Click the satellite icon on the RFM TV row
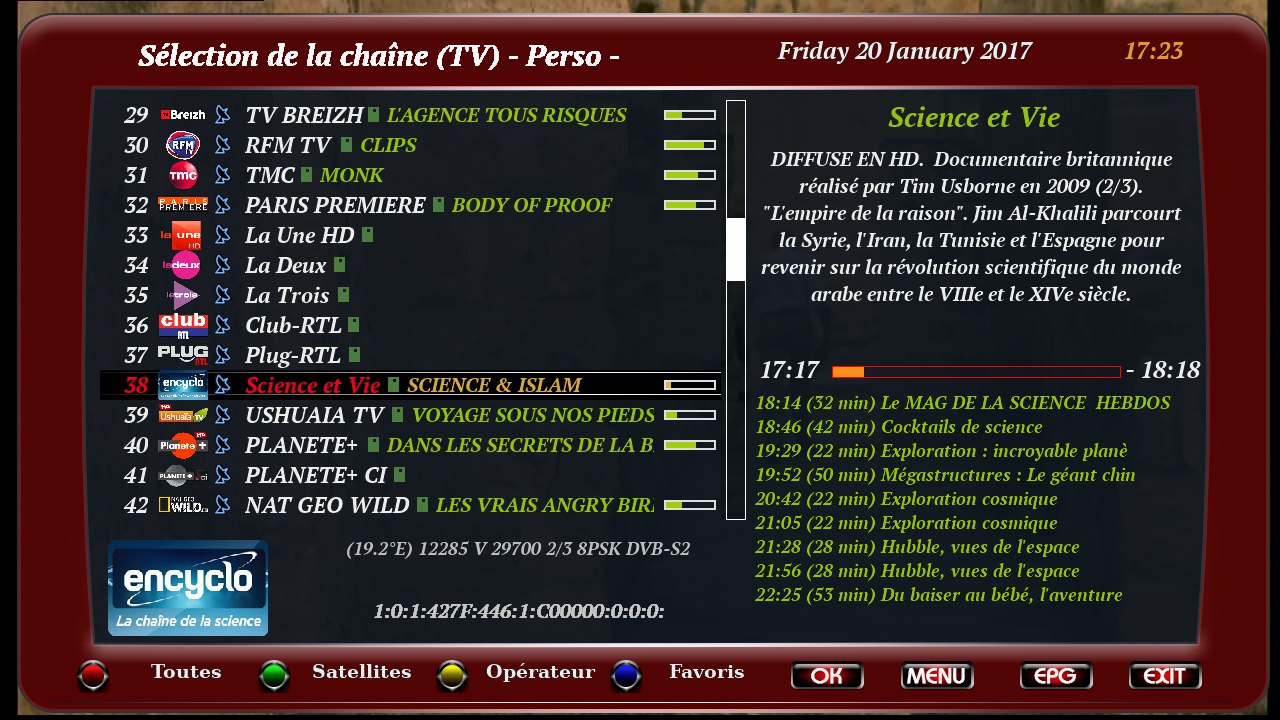The image size is (1280, 720). click(x=223, y=145)
